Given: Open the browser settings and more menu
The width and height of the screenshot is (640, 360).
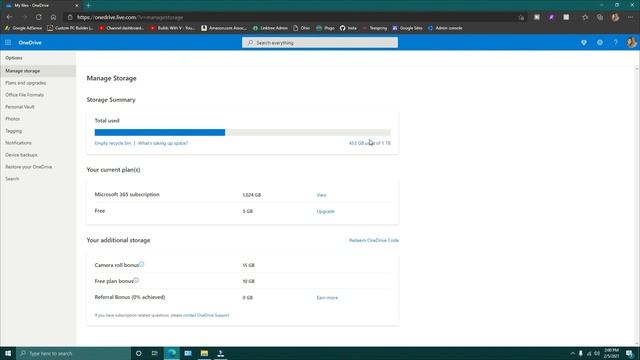Looking at the screenshot, I should pos(630,17).
